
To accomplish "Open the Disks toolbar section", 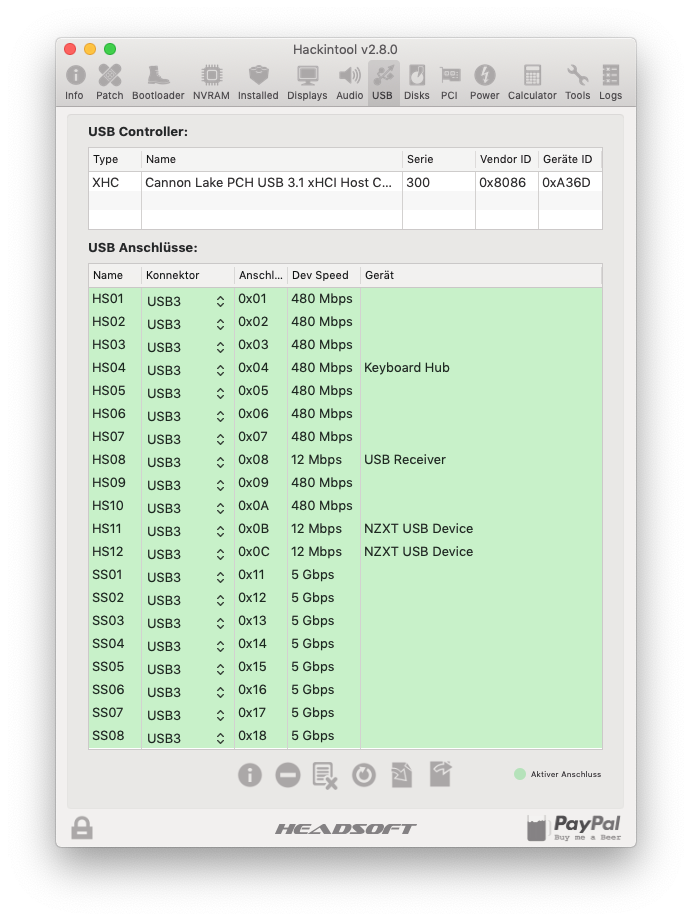I will tap(416, 82).
